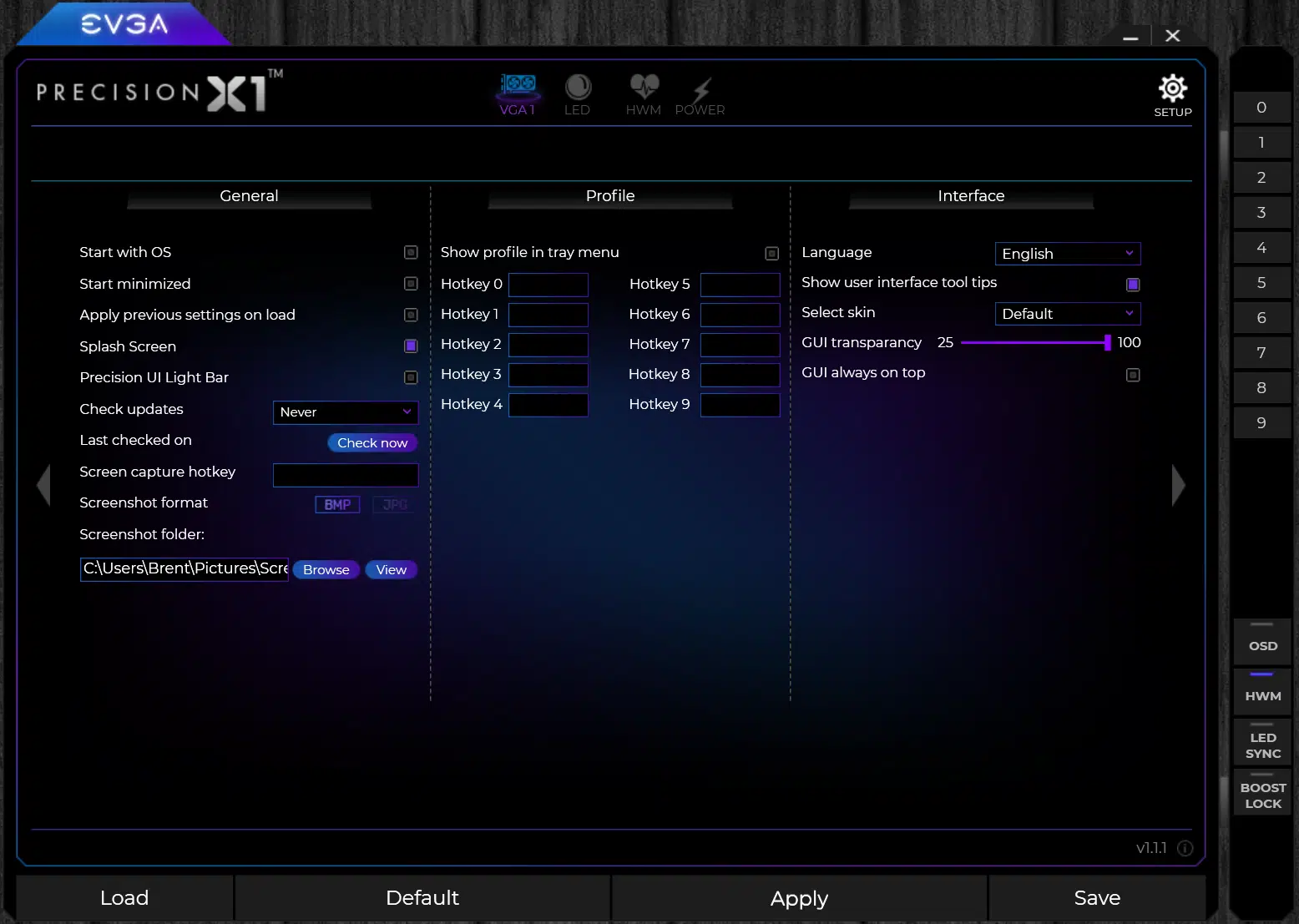Go to previous page with left arrow
Image resolution: width=1299 pixels, height=924 pixels.
pos(43,485)
